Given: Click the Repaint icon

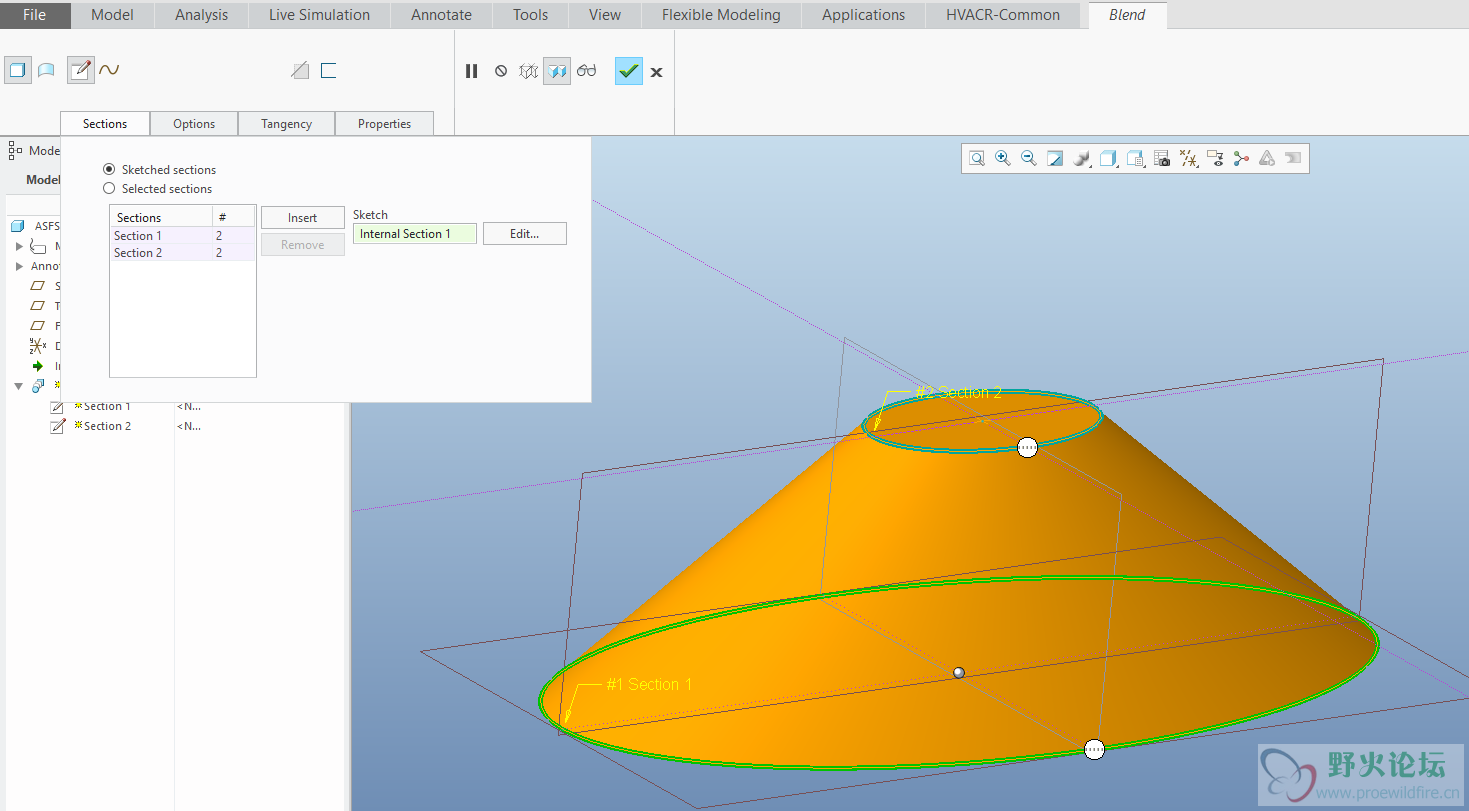Looking at the screenshot, I should tap(1055, 158).
